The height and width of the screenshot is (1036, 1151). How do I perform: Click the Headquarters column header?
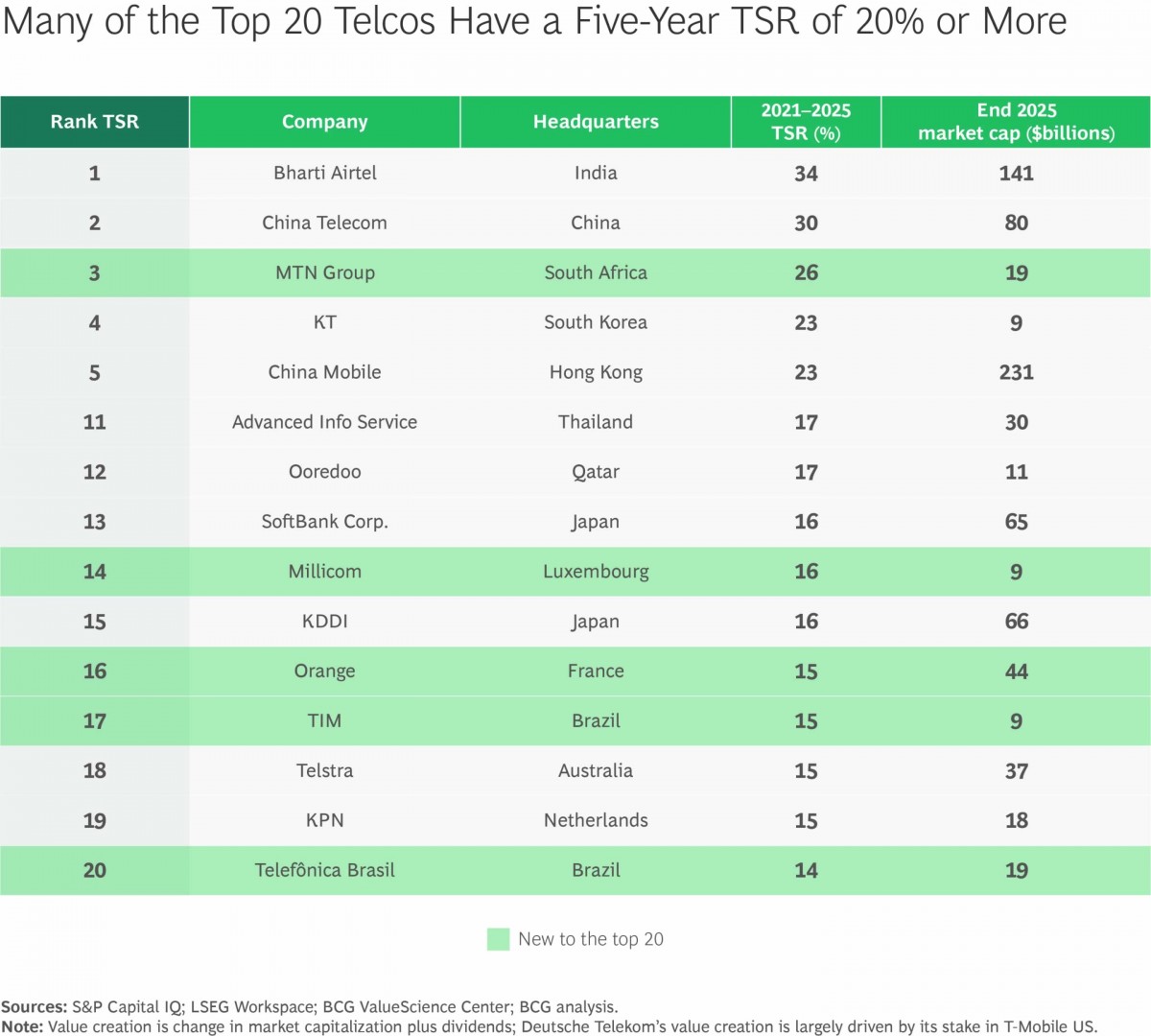coord(596,122)
